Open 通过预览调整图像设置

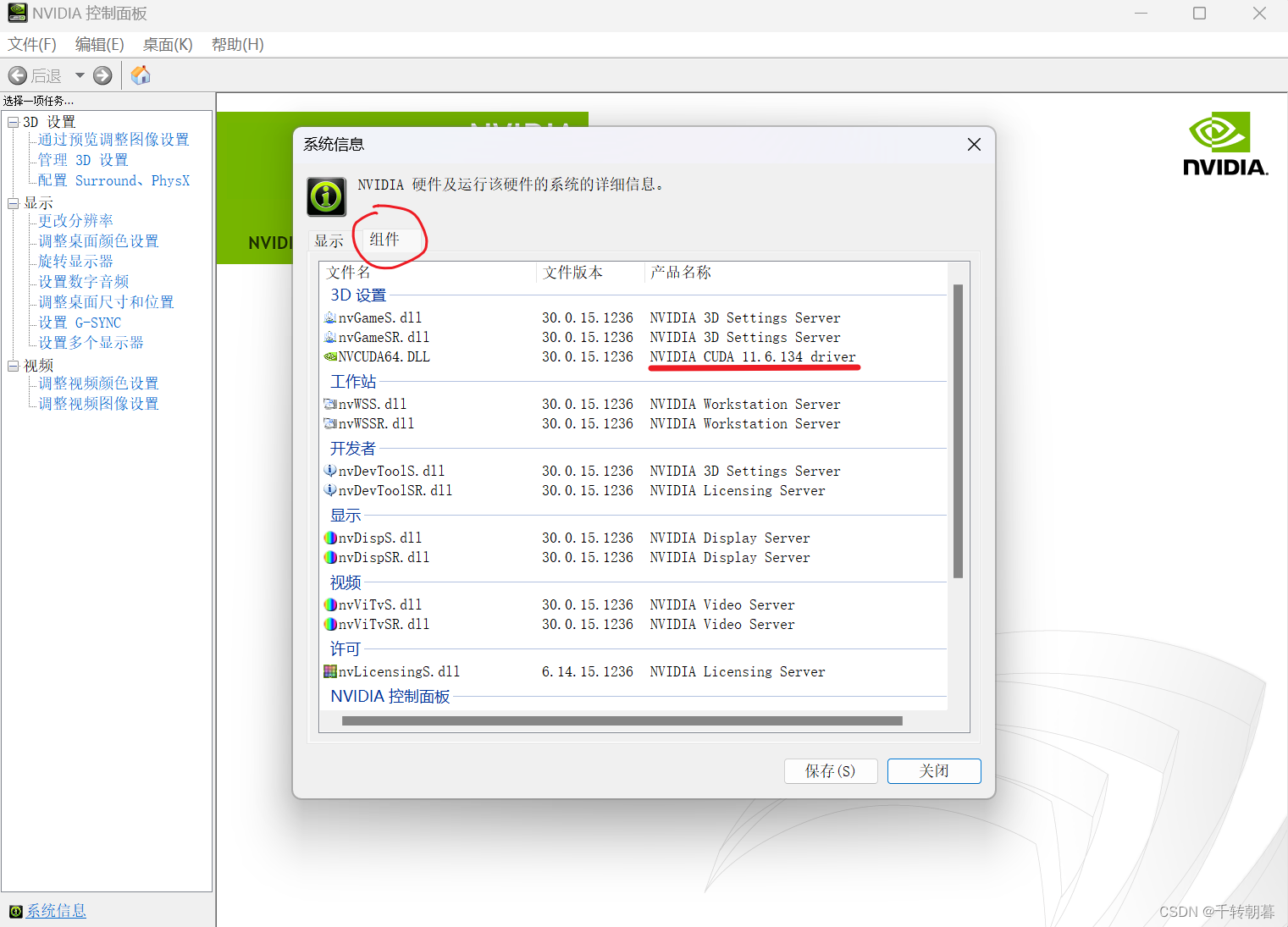113,140
